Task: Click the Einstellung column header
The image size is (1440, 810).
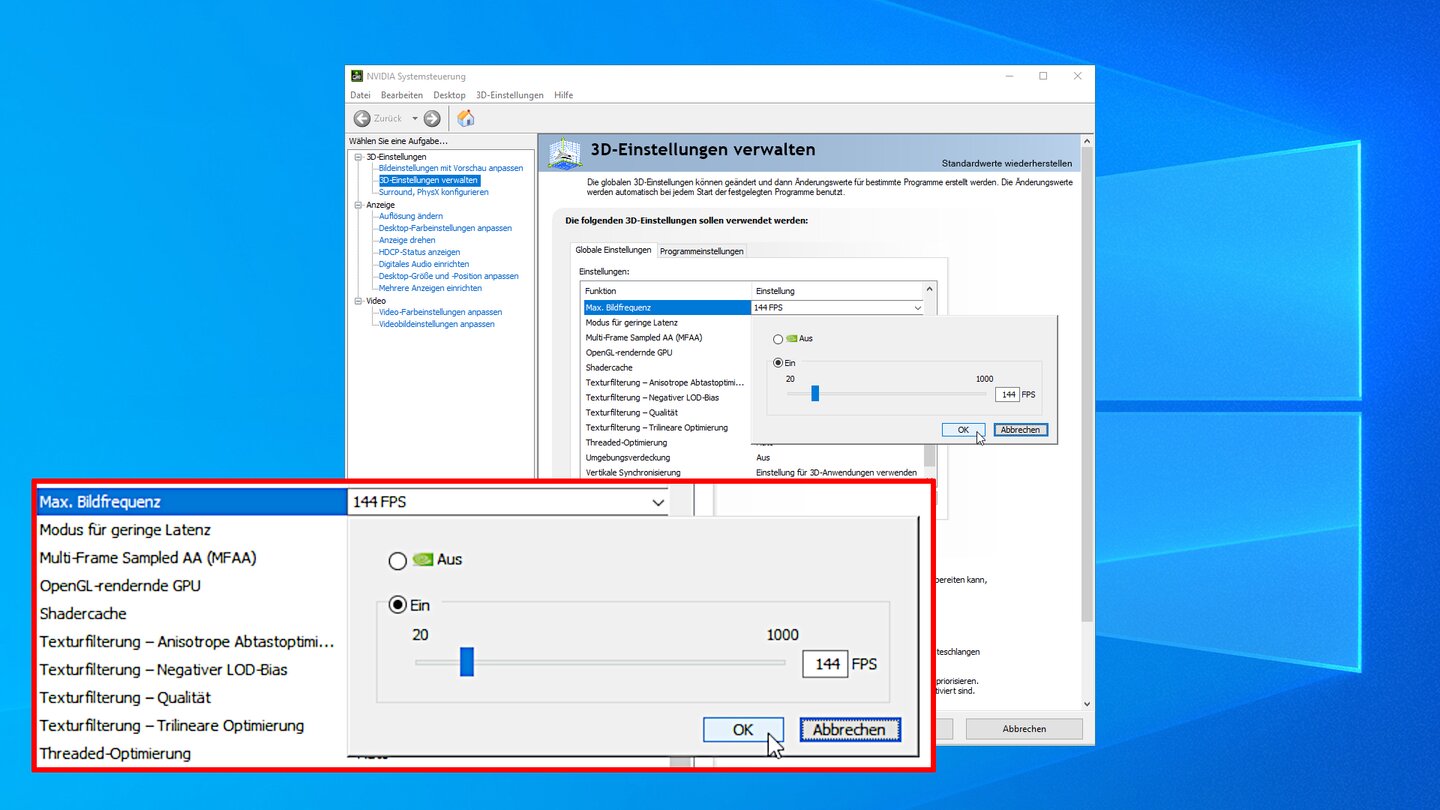Action: tap(838, 291)
